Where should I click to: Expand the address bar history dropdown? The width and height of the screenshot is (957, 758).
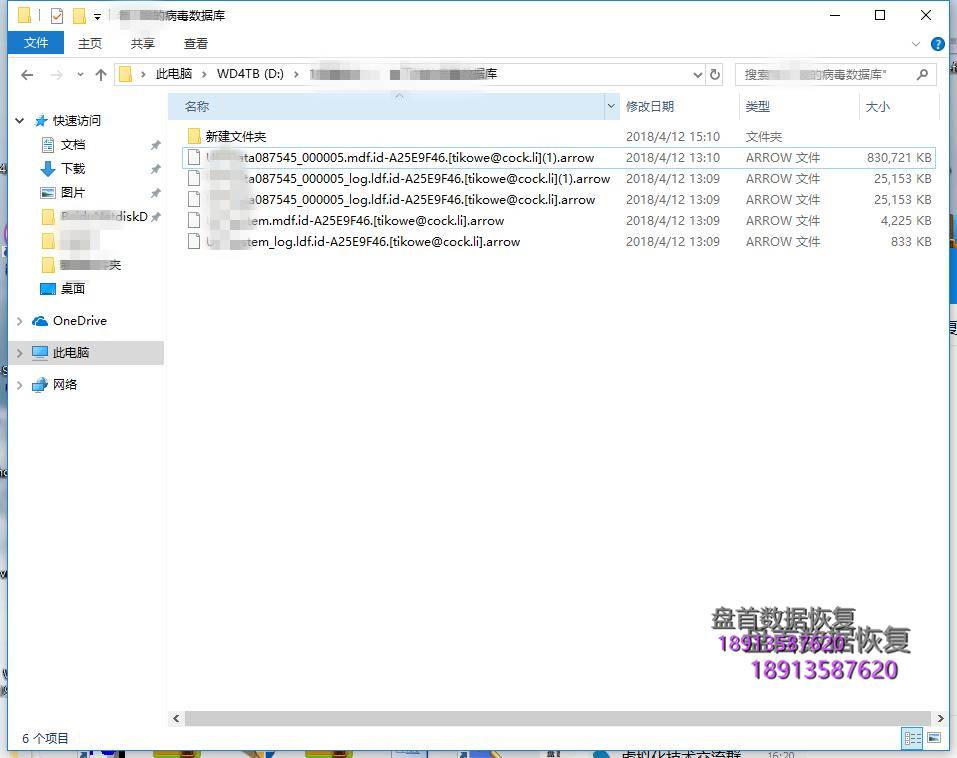pos(698,74)
